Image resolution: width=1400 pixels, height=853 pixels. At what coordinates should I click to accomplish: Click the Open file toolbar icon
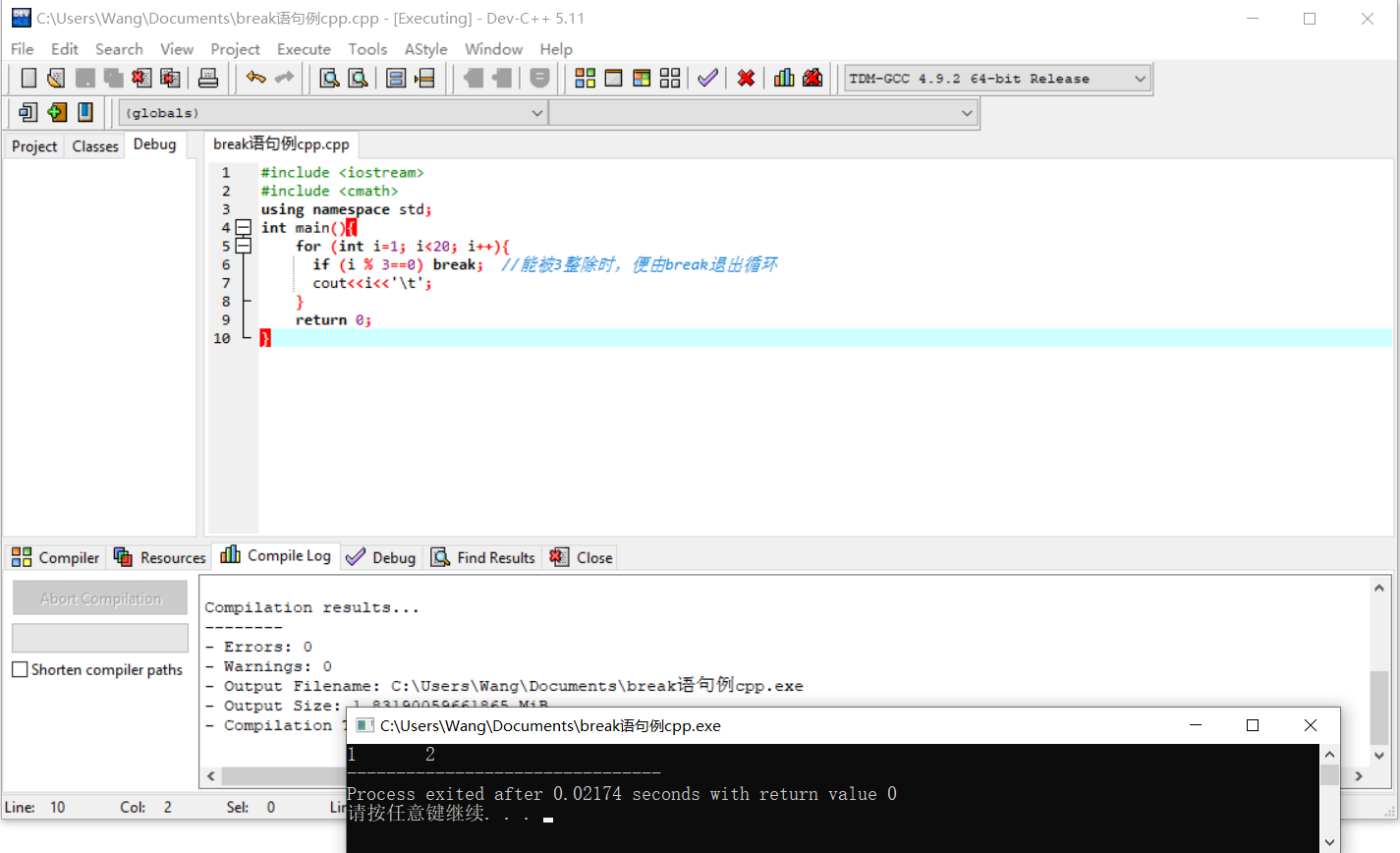[x=56, y=78]
